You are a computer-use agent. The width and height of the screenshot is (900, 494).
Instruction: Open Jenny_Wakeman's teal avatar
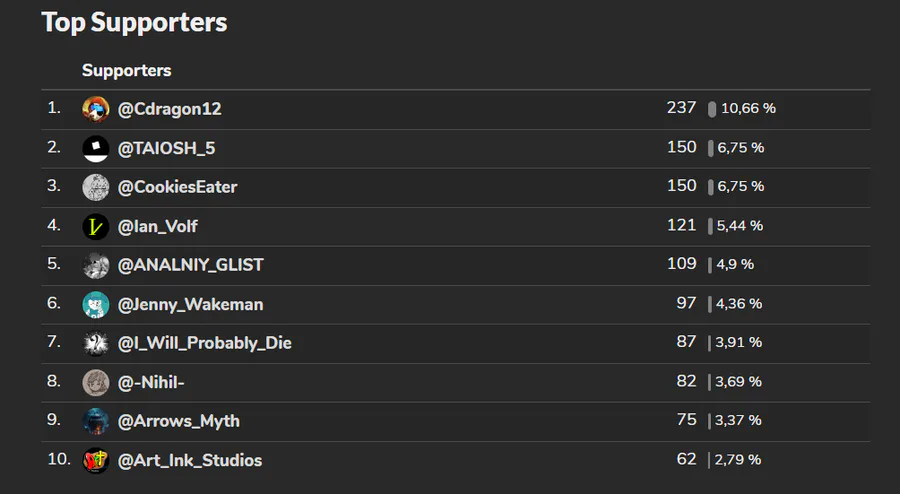[95, 304]
